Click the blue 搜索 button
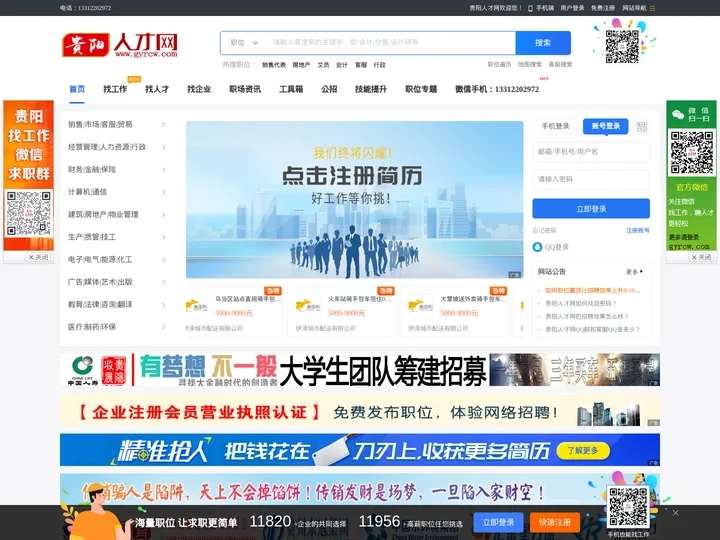The image size is (720, 540). pos(543,43)
